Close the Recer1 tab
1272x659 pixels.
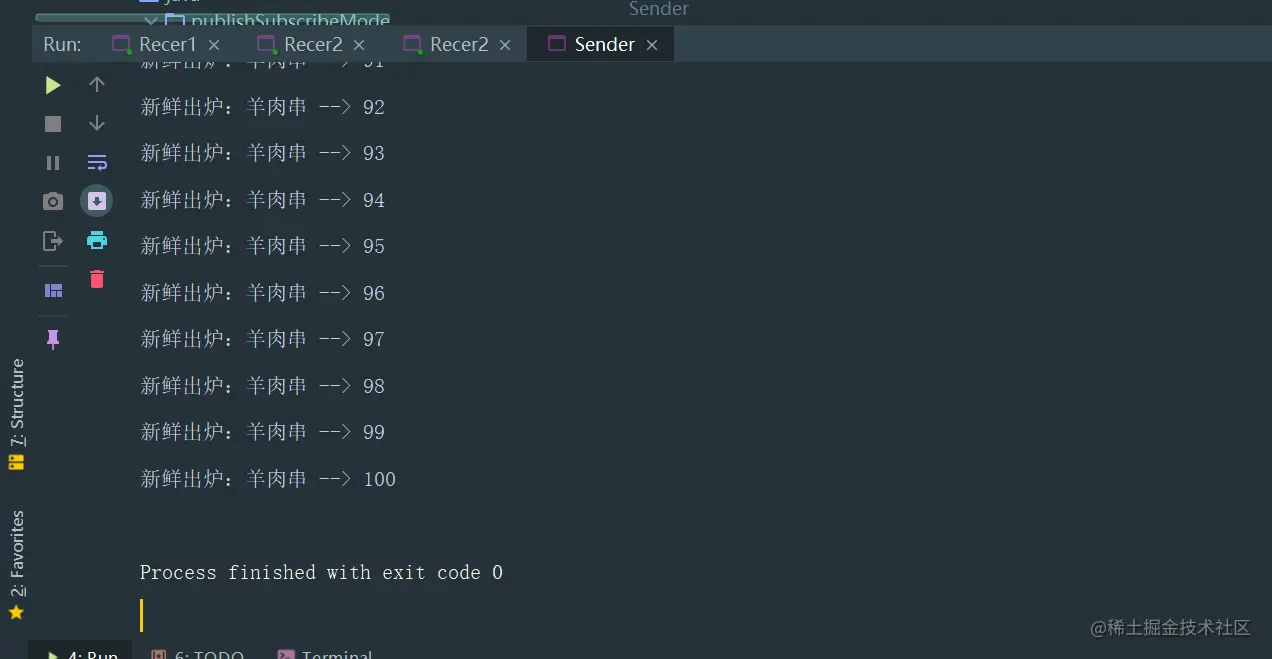click(214, 45)
